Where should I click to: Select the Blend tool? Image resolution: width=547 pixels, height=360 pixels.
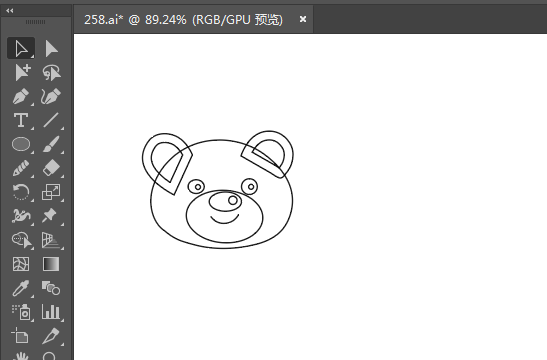(x=51, y=288)
